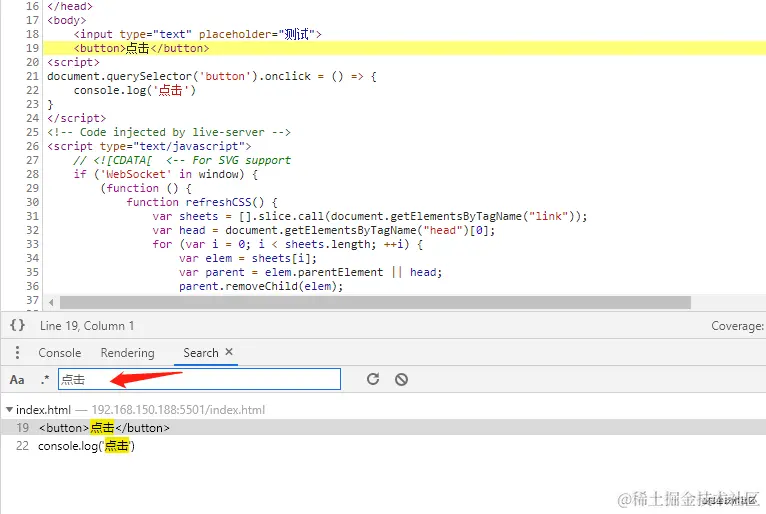This screenshot has width=766, height=514.
Task: Click line number 22 in gutter
Action: pos(32,90)
